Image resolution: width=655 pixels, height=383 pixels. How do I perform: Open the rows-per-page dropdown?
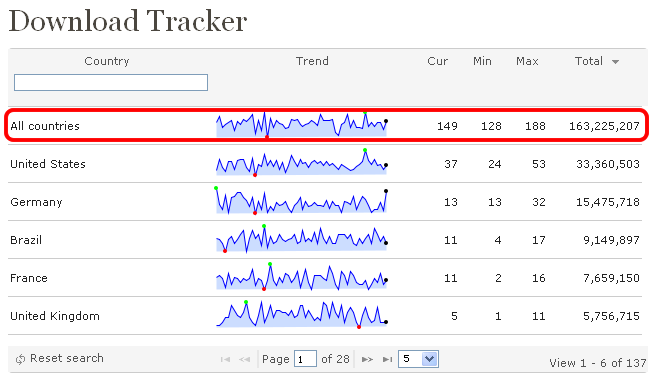[x=418, y=359]
